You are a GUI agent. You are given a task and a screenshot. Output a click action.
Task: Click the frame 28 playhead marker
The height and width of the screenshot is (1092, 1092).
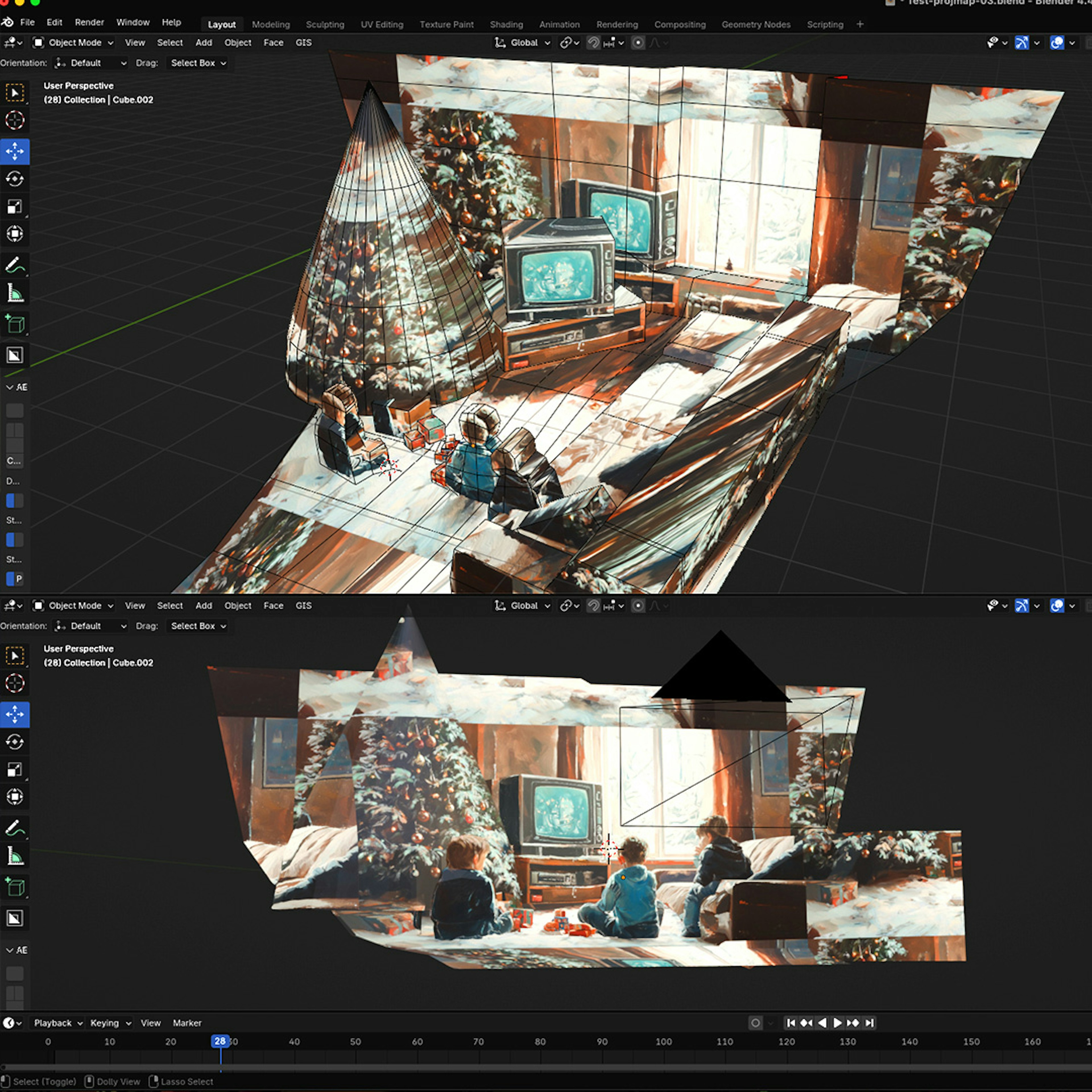220,1041
